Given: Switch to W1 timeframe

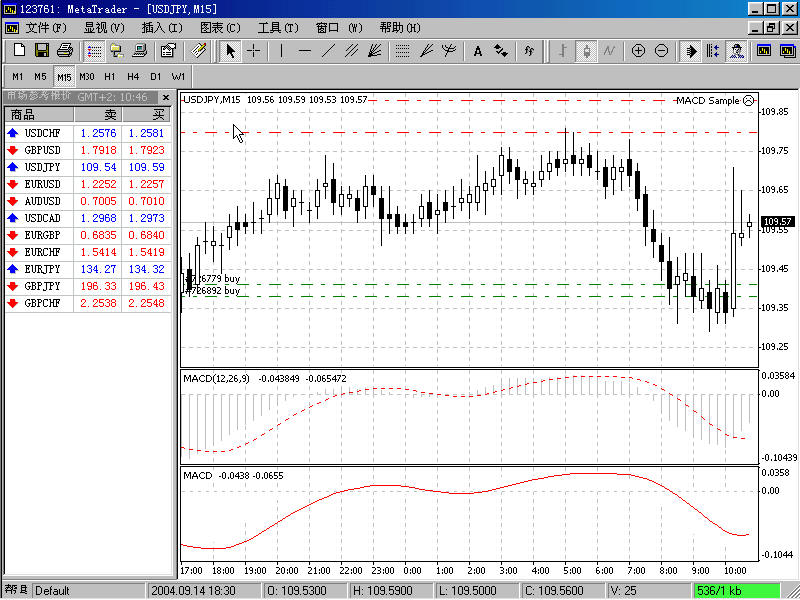Looking at the screenshot, I should coord(179,77).
